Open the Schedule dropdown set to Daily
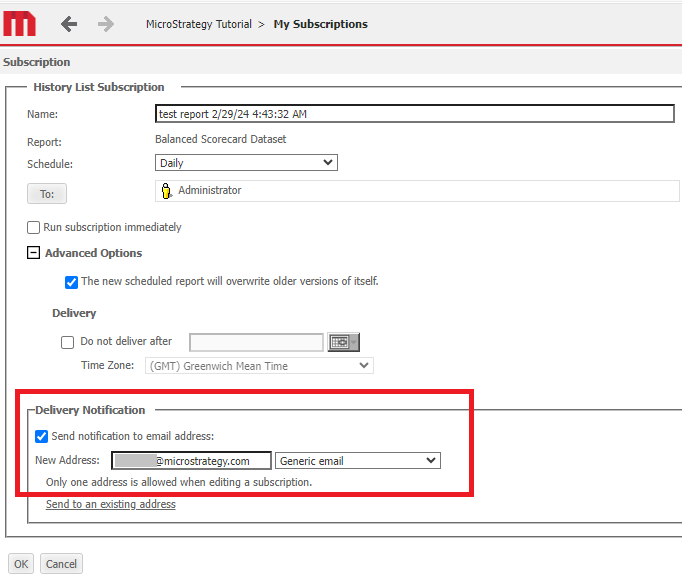The width and height of the screenshot is (682, 577). pyautogui.click(x=246, y=163)
